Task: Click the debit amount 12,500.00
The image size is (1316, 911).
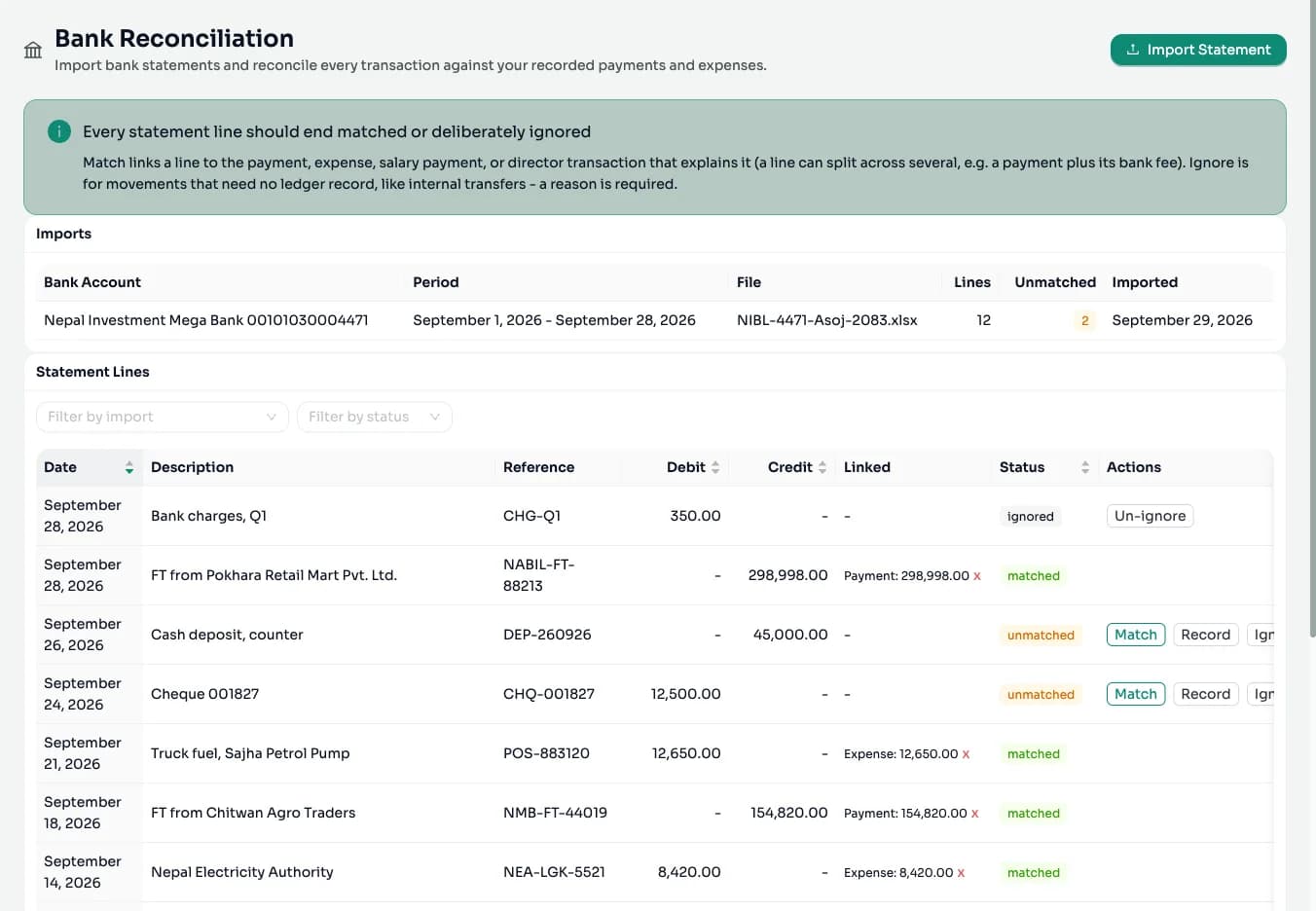Action: tap(686, 694)
